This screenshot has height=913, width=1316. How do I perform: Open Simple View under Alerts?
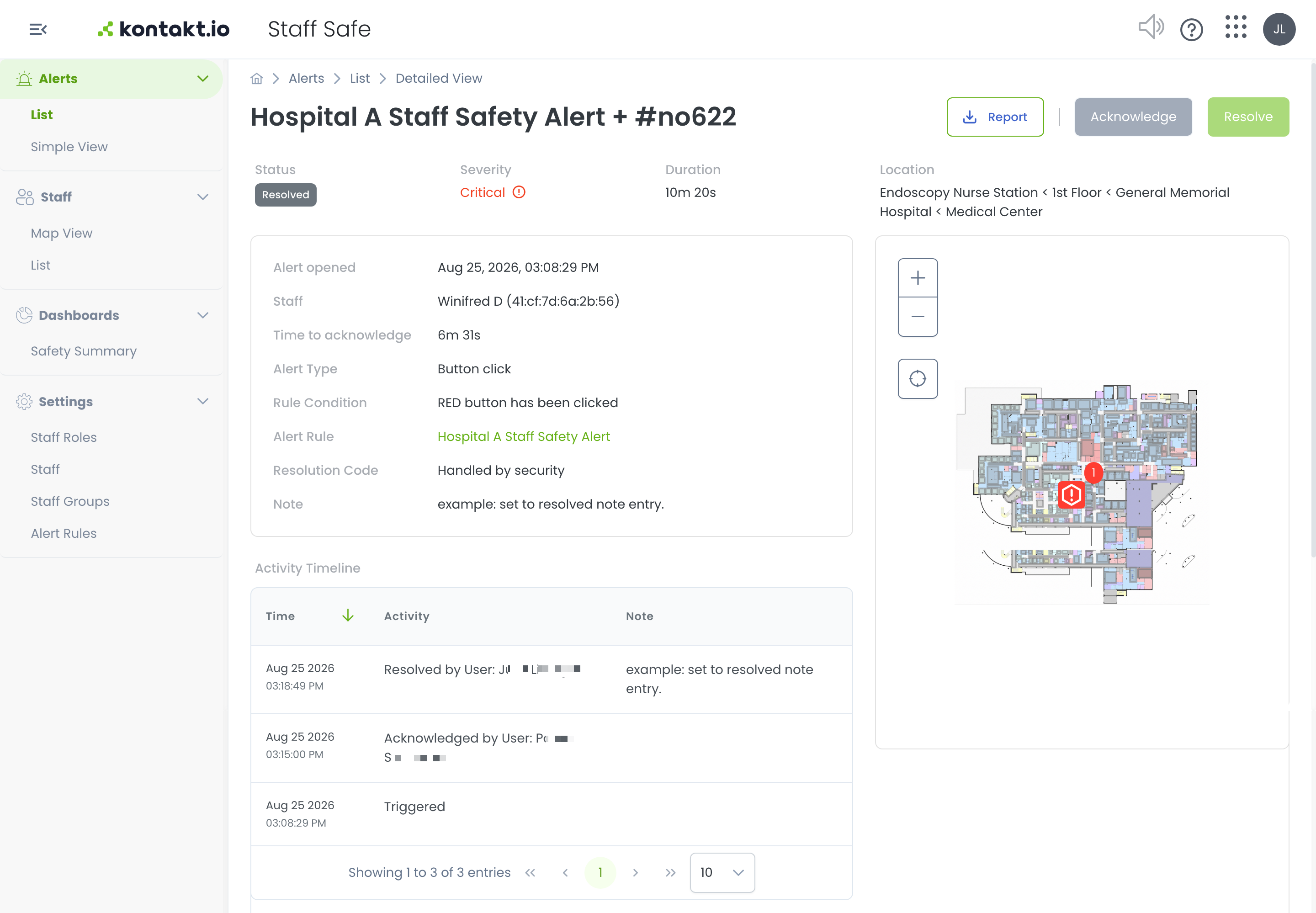69,147
